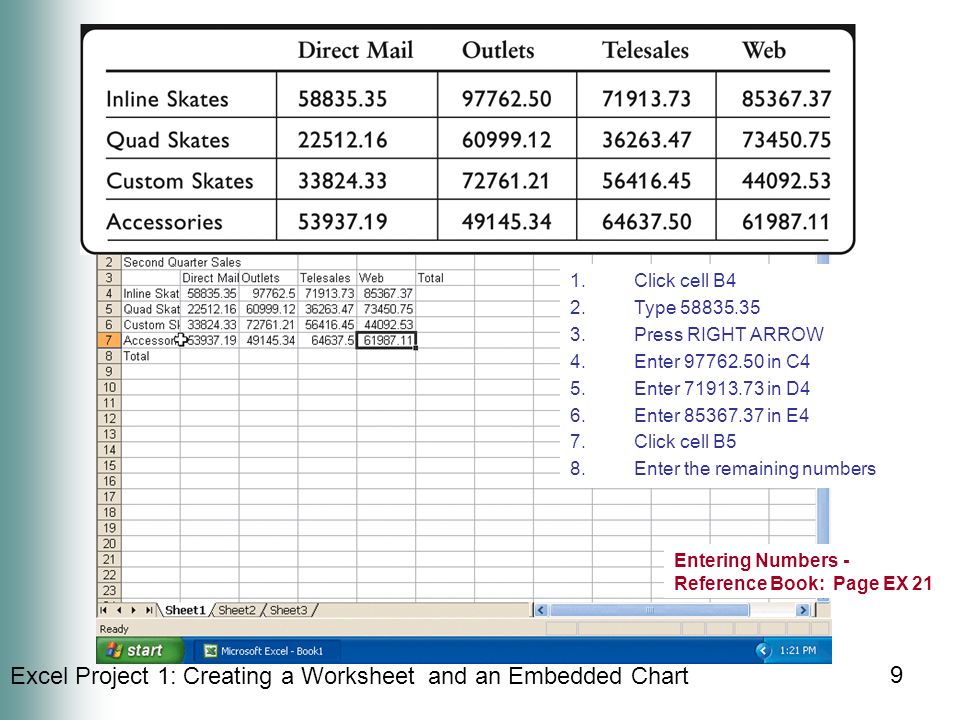Screen dimensions: 960x720
Task: Select row 4 header
Action: (109, 294)
